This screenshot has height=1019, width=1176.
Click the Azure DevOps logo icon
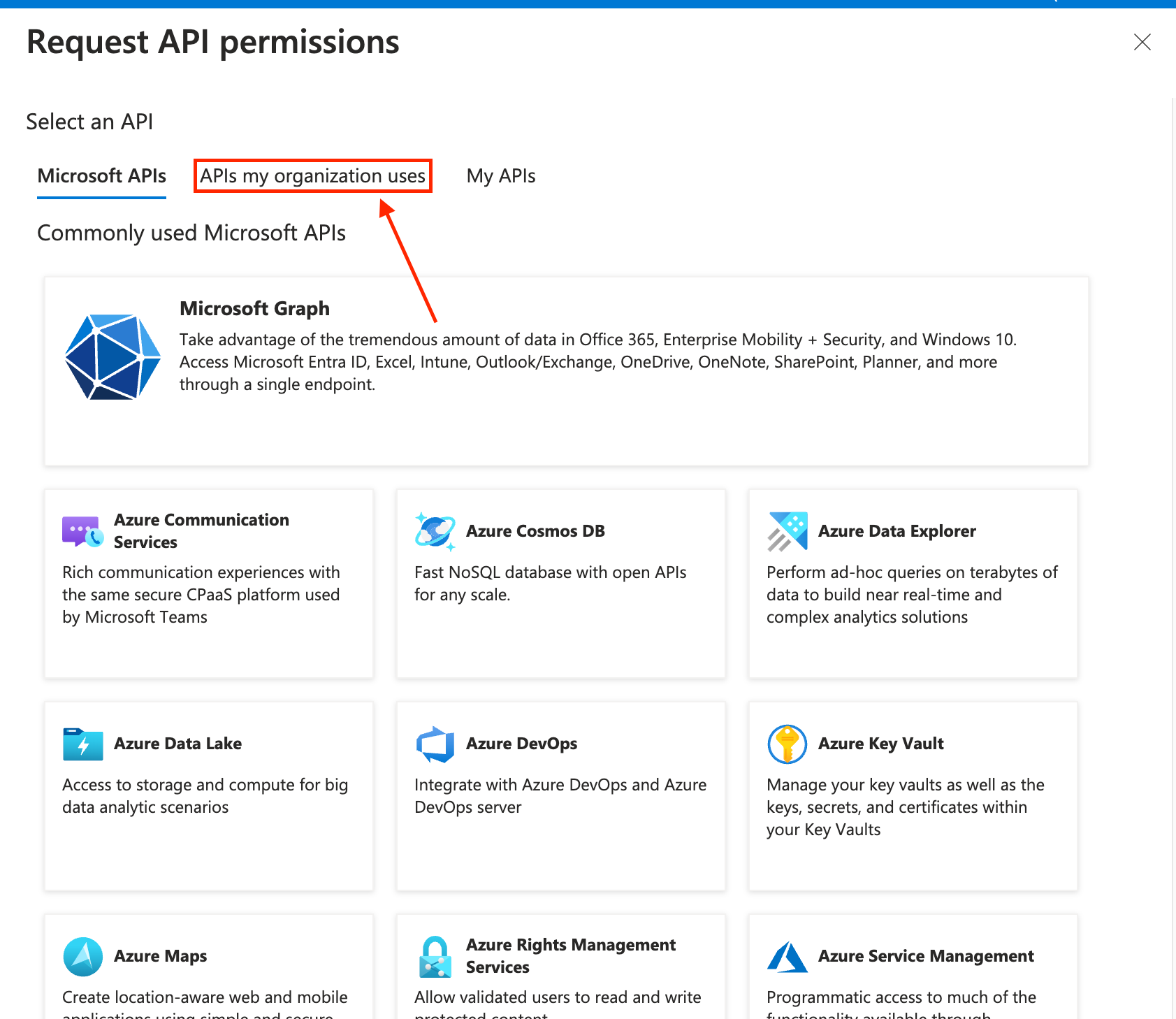click(435, 744)
